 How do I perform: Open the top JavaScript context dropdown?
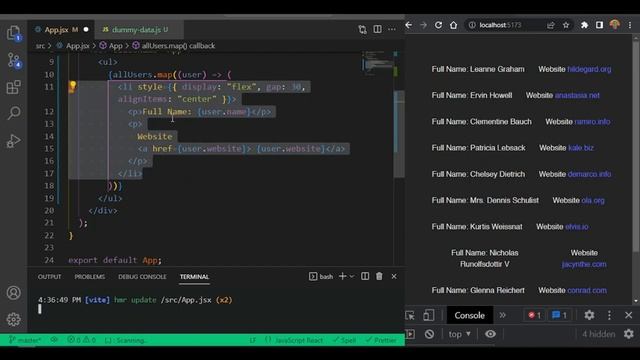pos(460,334)
